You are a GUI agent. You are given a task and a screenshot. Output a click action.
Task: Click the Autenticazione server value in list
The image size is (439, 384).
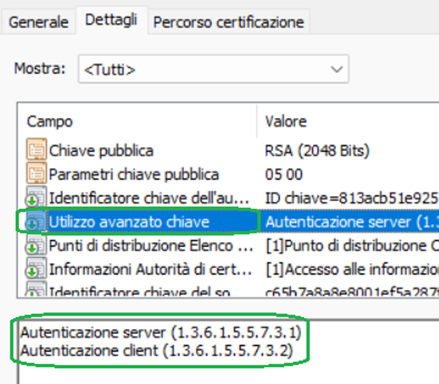[352, 222]
